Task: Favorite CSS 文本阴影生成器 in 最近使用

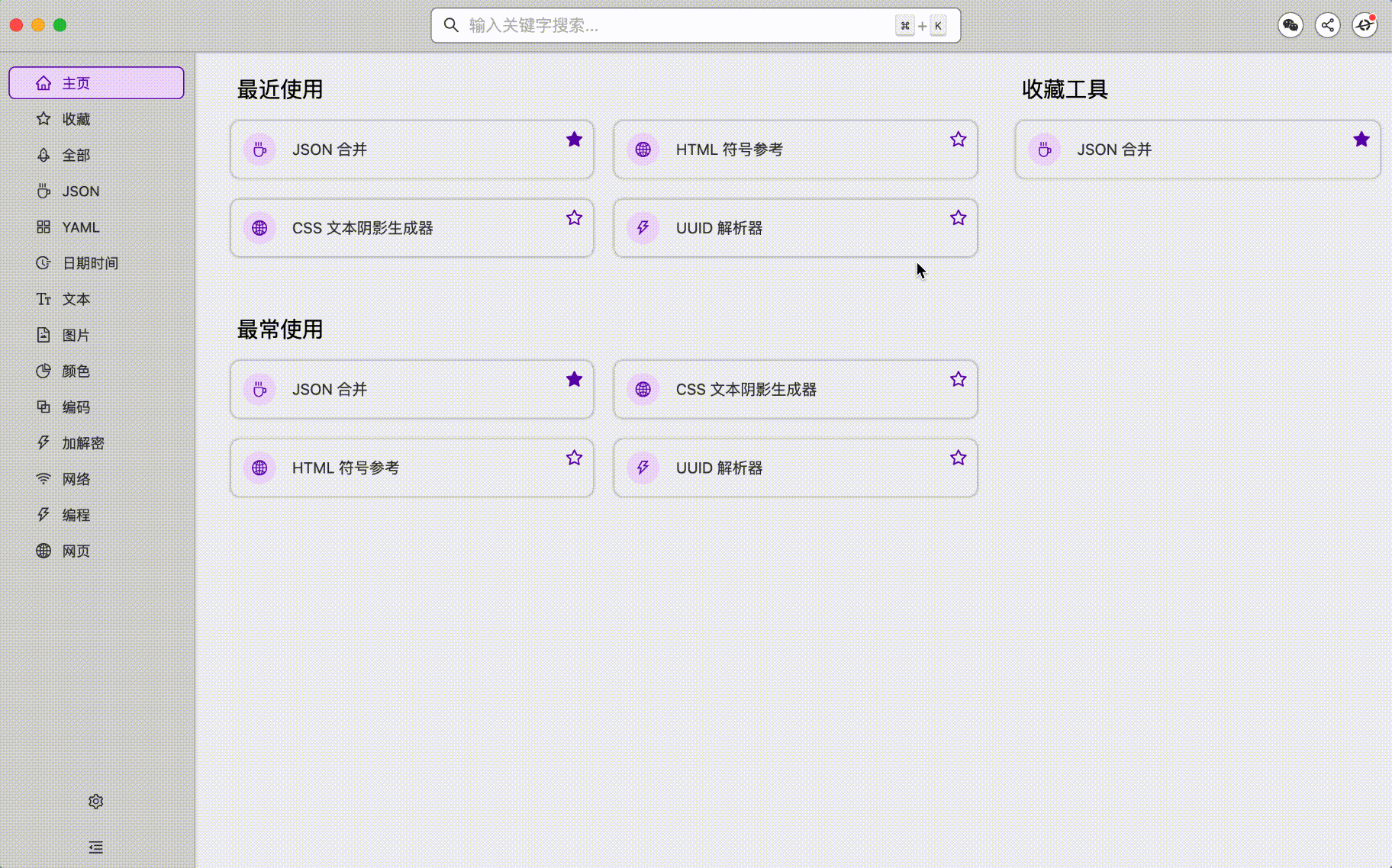Action: pyautogui.click(x=575, y=217)
